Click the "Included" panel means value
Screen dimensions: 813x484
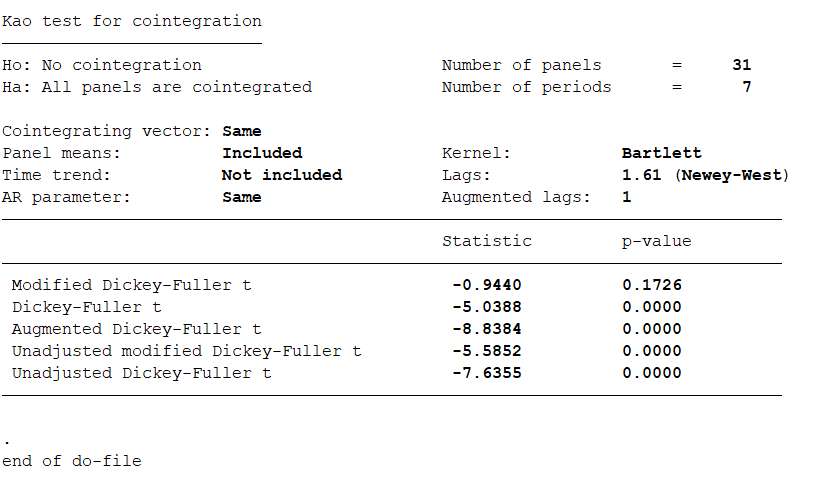(262, 153)
